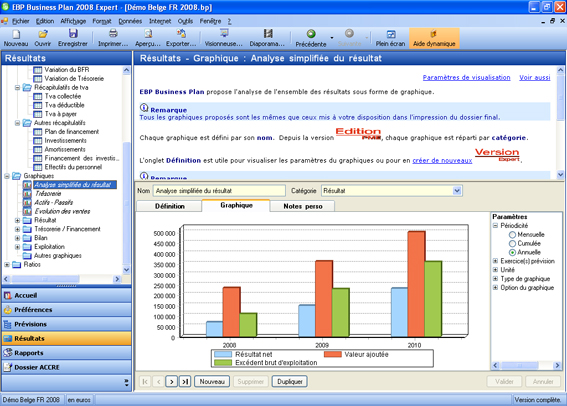Open Rapports in the navigation pane
Image resolution: width=567 pixels, height=406 pixels.
click(67, 353)
